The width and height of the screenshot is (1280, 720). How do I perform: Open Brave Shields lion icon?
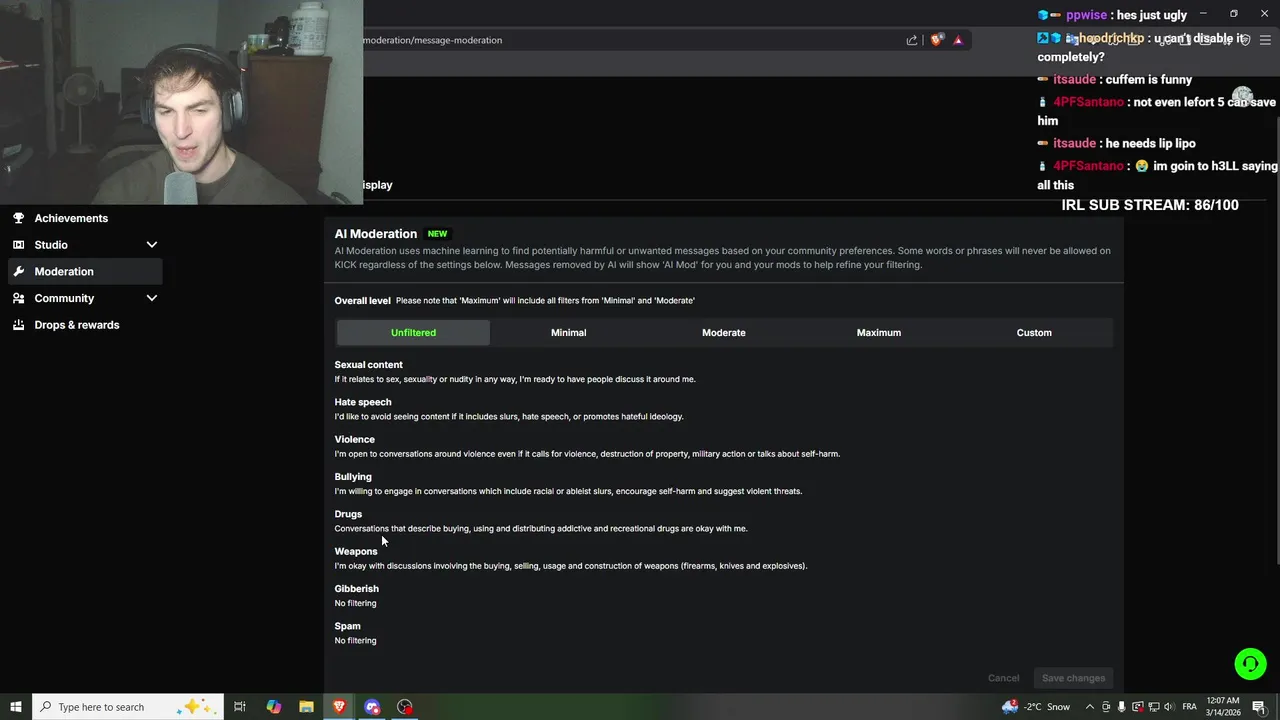click(937, 40)
